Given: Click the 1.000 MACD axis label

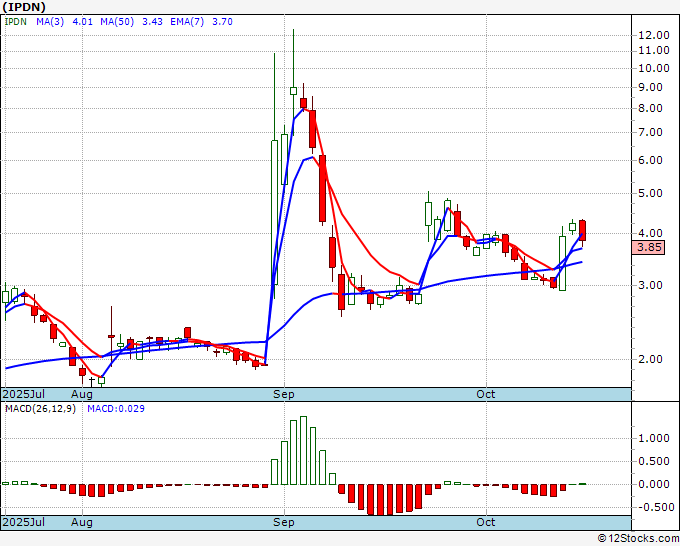Looking at the screenshot, I should pos(654,438).
